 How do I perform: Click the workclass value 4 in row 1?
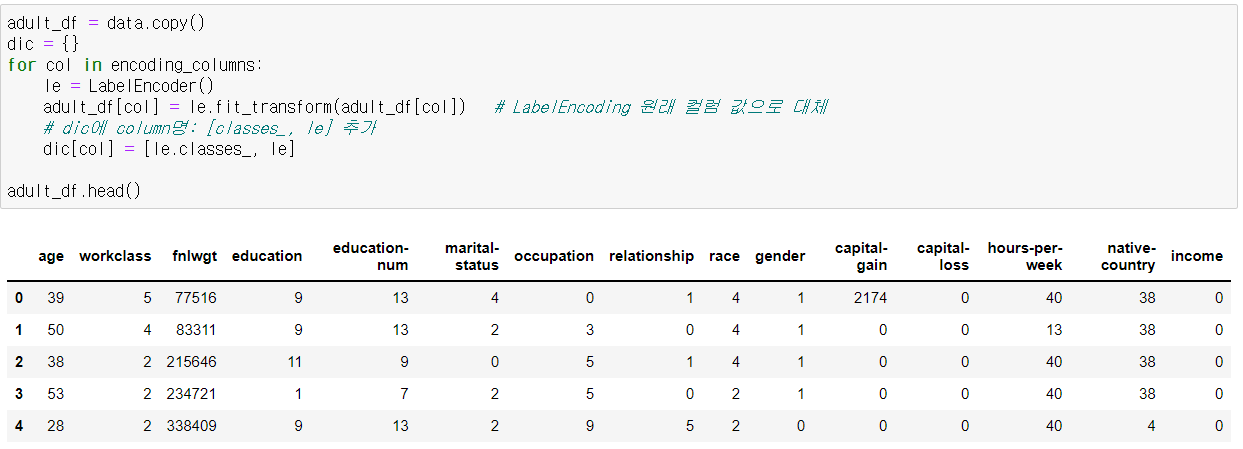(146, 330)
